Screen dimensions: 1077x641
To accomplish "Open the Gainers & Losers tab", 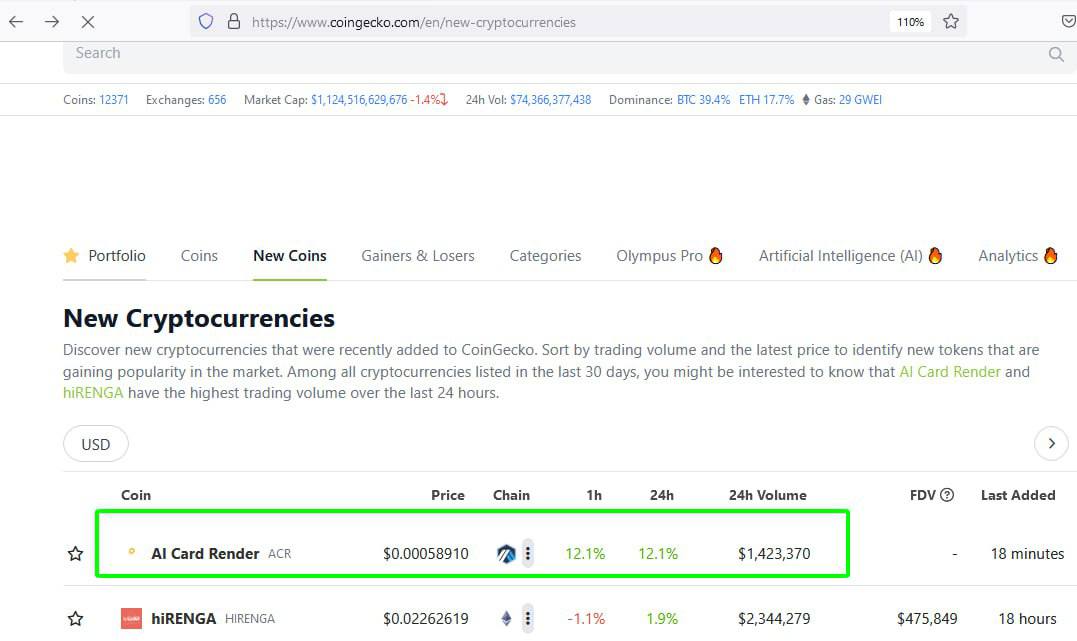I will pyautogui.click(x=418, y=256).
